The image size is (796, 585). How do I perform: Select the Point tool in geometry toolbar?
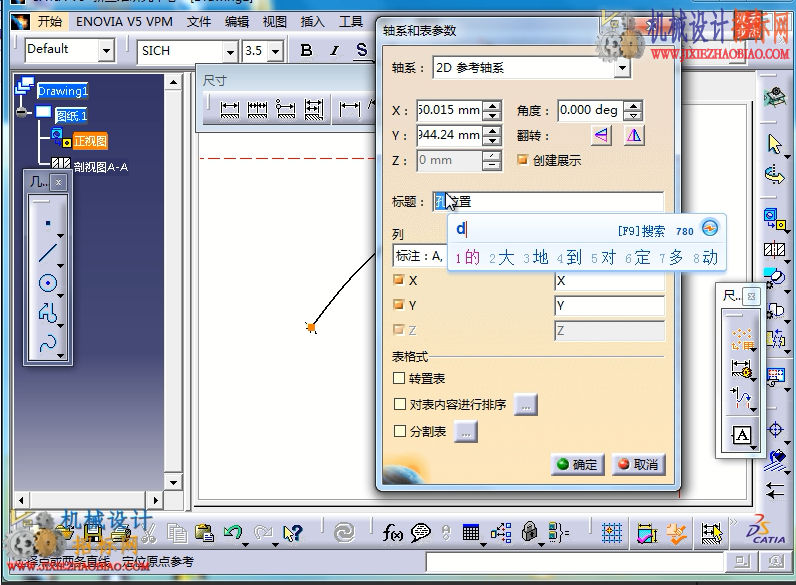(x=48, y=223)
